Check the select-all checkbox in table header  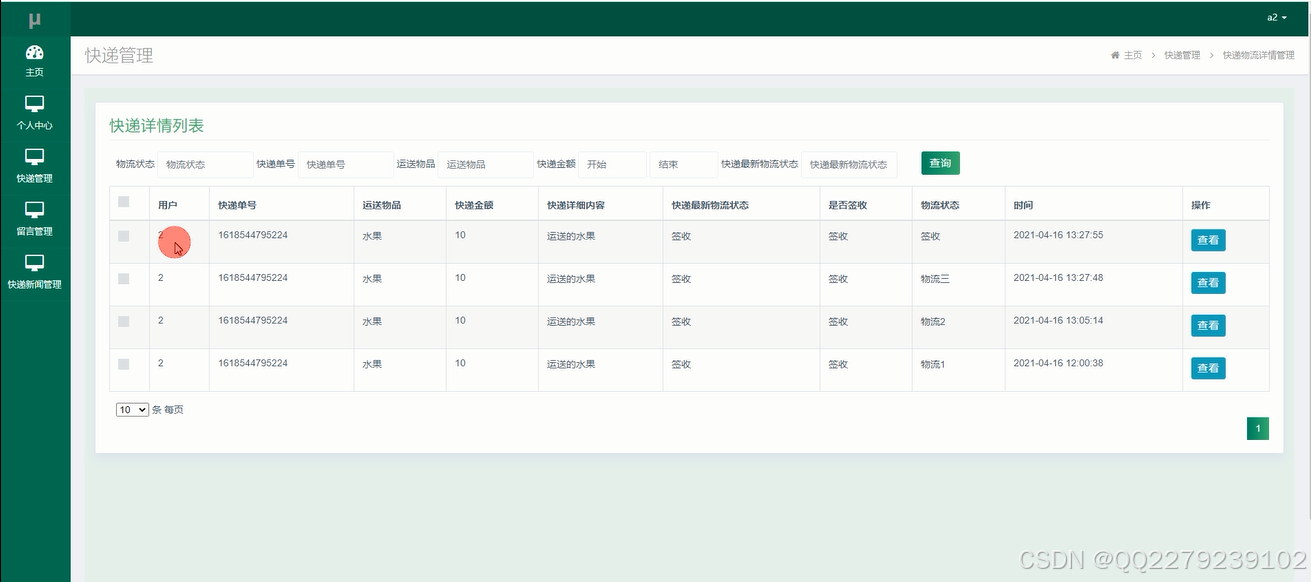coord(124,201)
